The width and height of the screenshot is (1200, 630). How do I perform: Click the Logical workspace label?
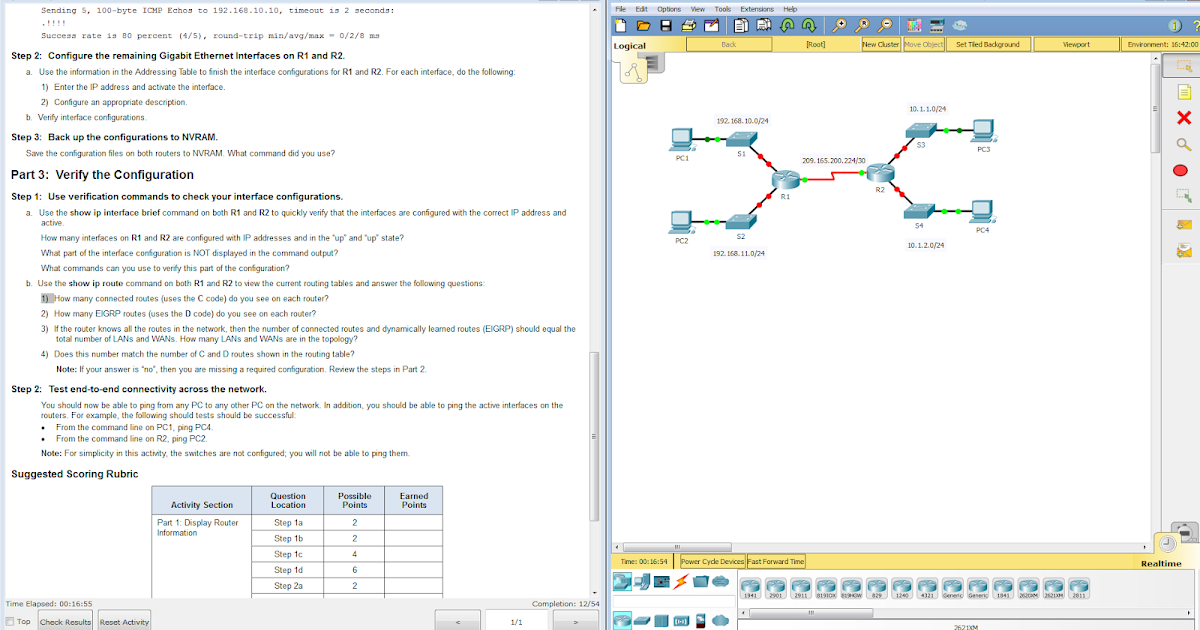point(630,45)
